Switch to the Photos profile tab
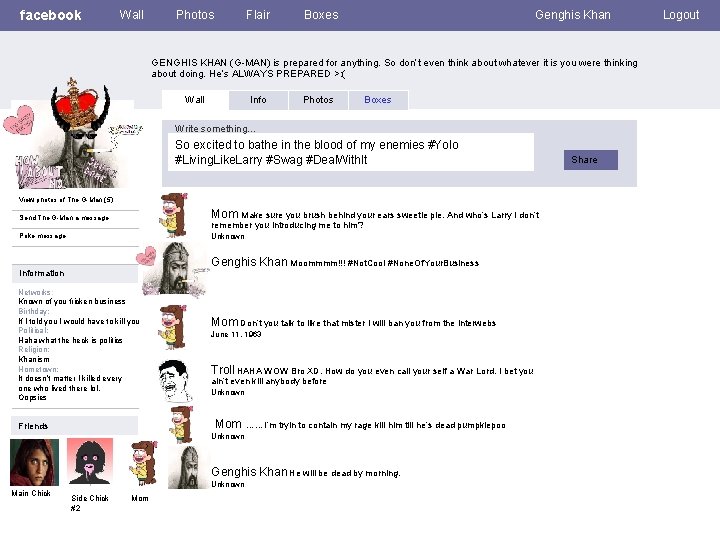The height and width of the screenshot is (540, 720). (318, 100)
